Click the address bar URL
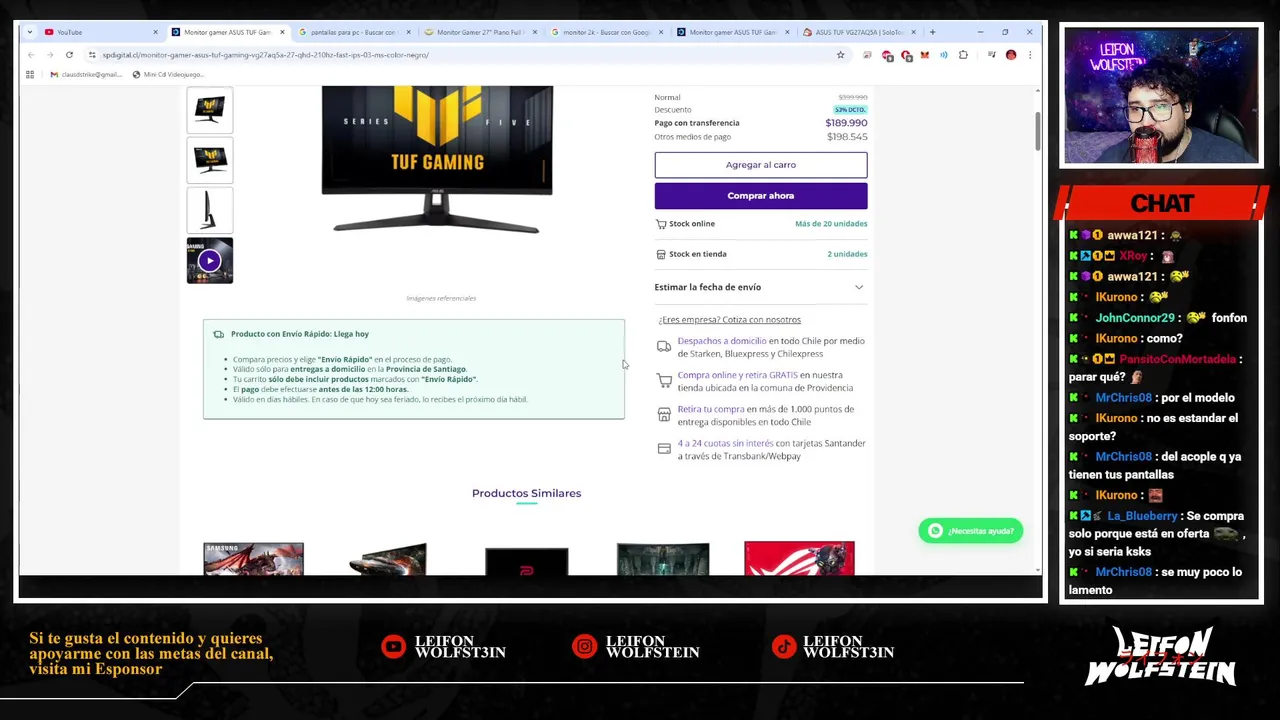Viewport: 1280px width, 720px height. click(x=265, y=55)
